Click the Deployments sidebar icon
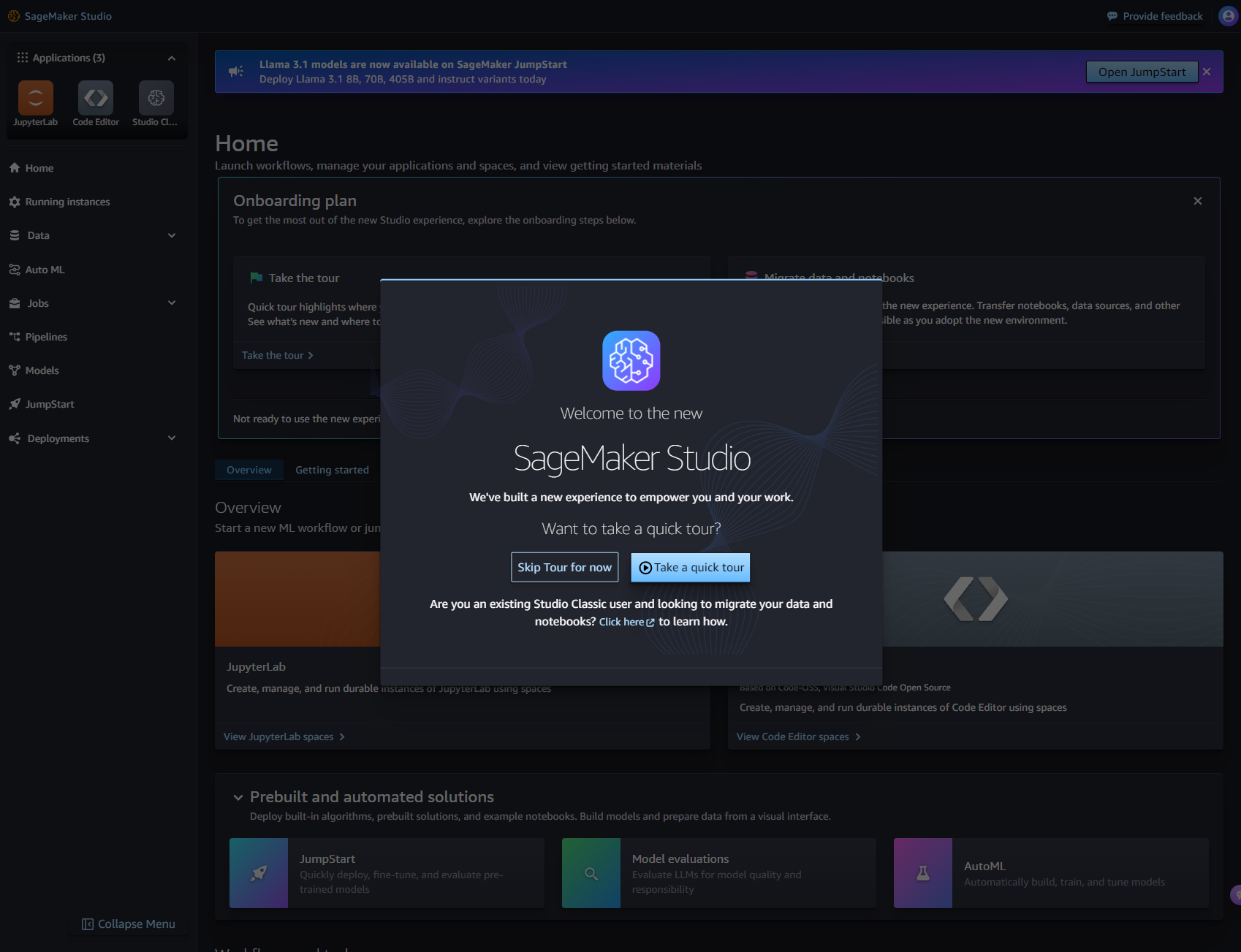The height and width of the screenshot is (952, 1241). [15, 438]
